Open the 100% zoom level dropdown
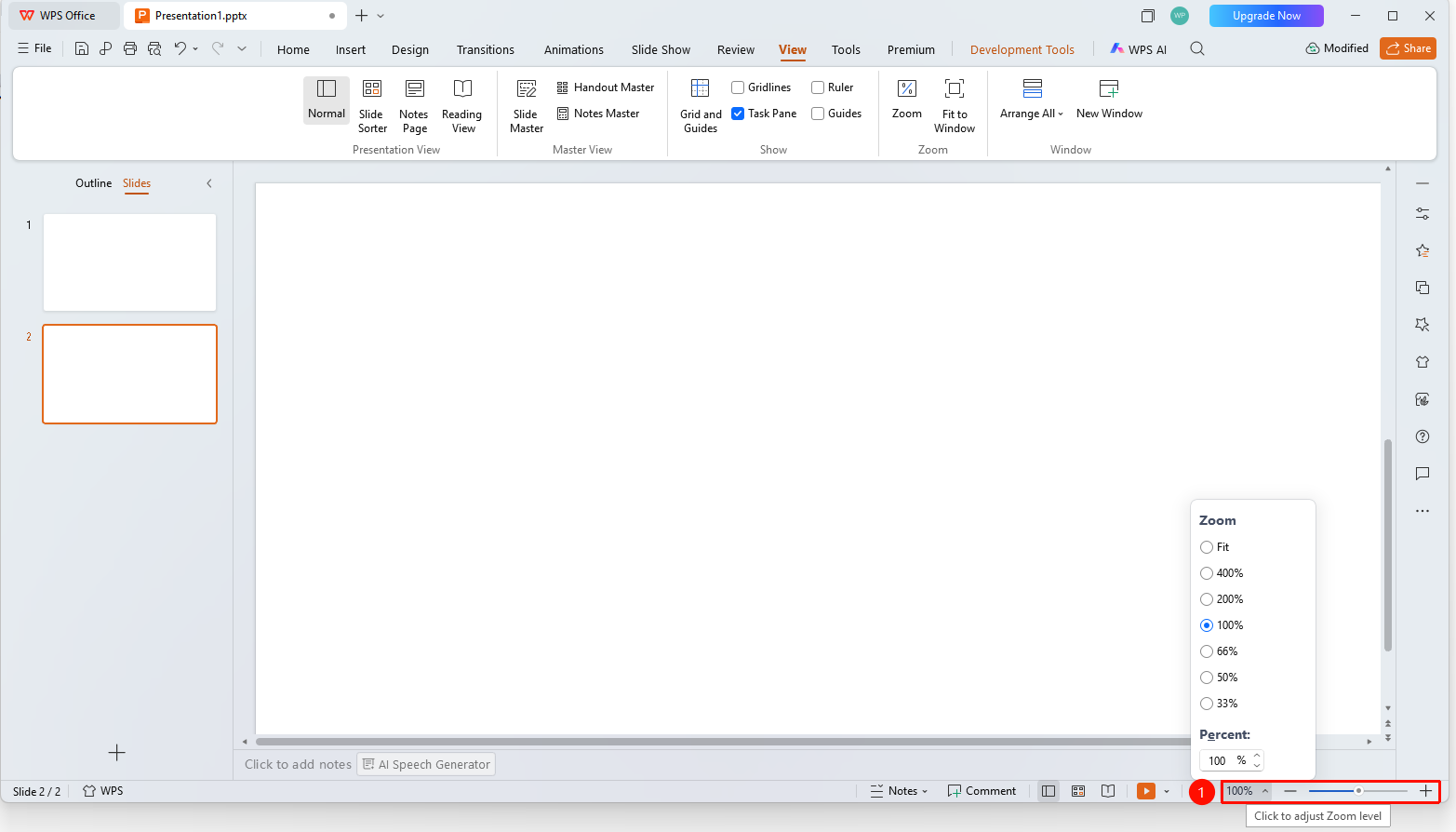This screenshot has height=832, width=1456. click(1247, 791)
